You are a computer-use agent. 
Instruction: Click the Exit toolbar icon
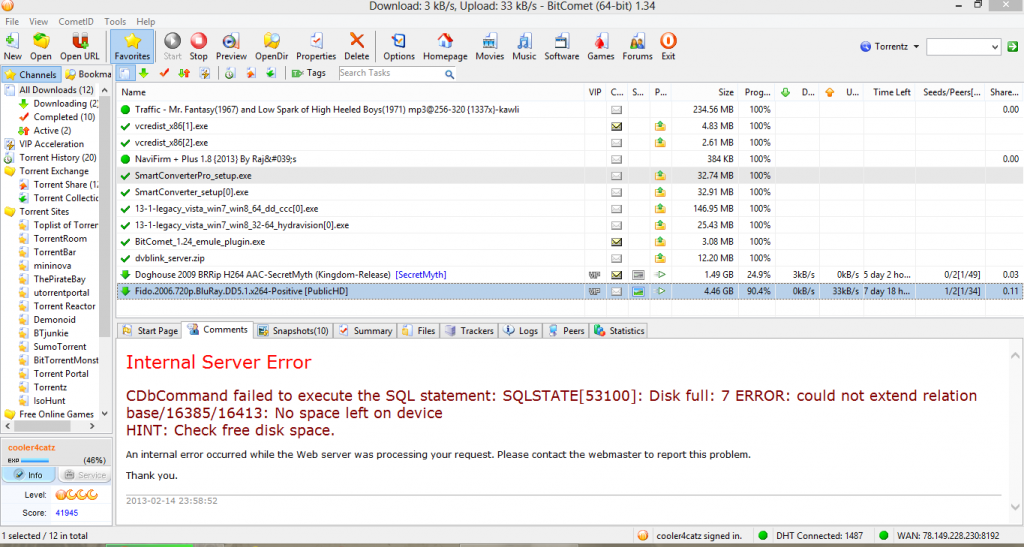click(668, 46)
